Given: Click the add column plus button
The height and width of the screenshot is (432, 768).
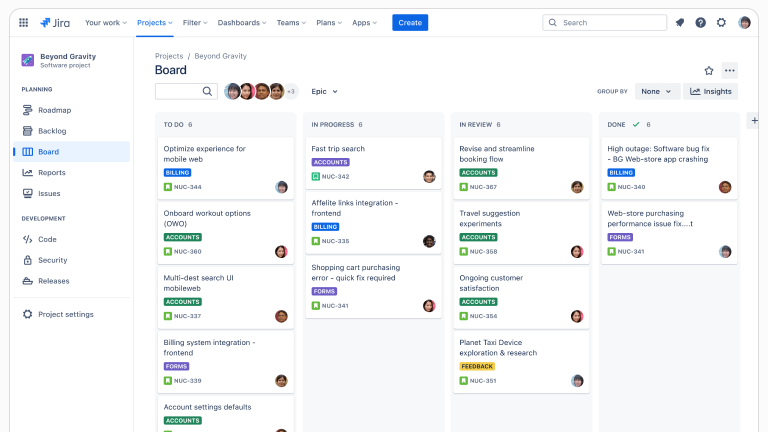Looking at the screenshot, I should [x=754, y=120].
